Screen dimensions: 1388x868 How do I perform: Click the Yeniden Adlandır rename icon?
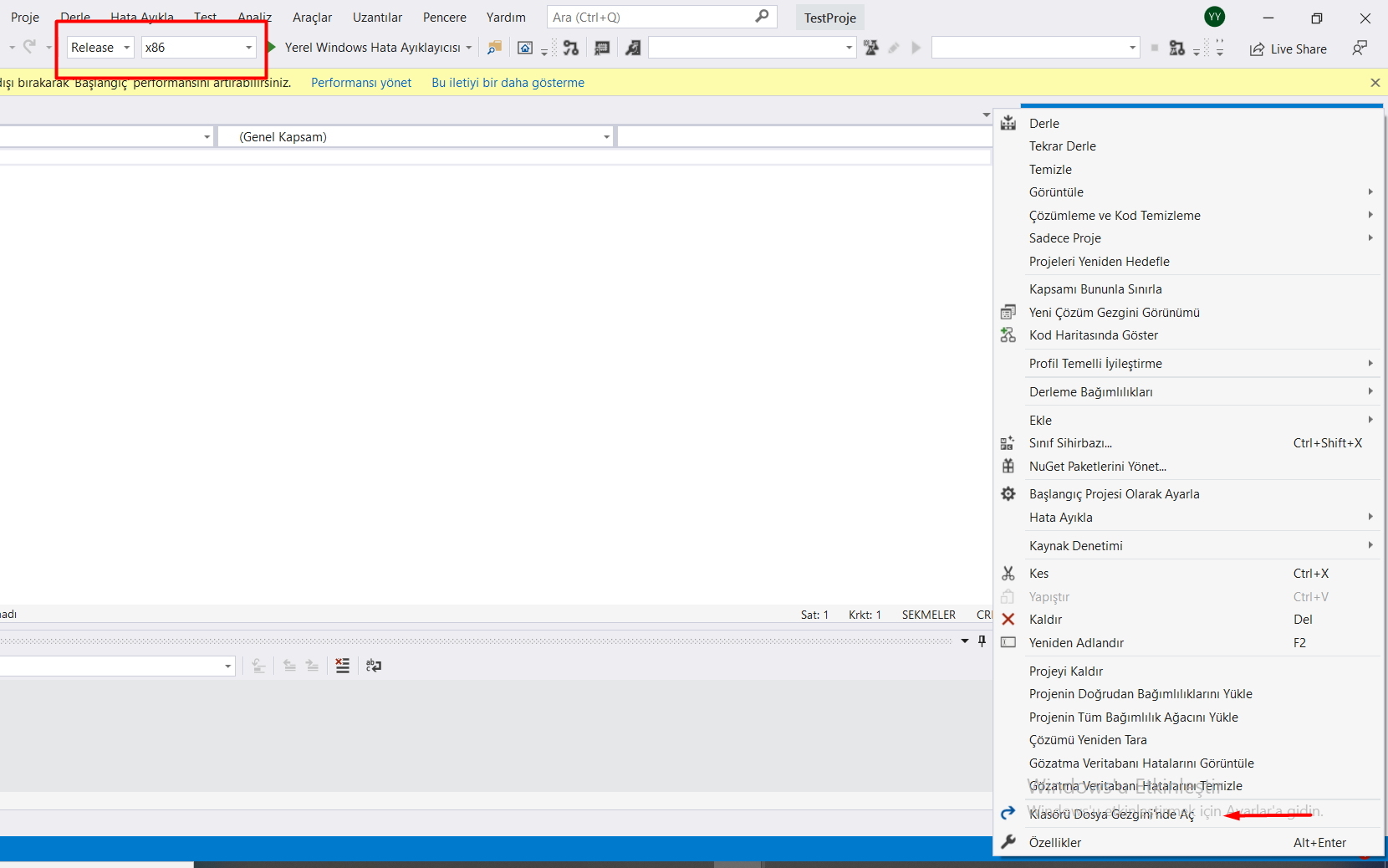coord(1008,643)
